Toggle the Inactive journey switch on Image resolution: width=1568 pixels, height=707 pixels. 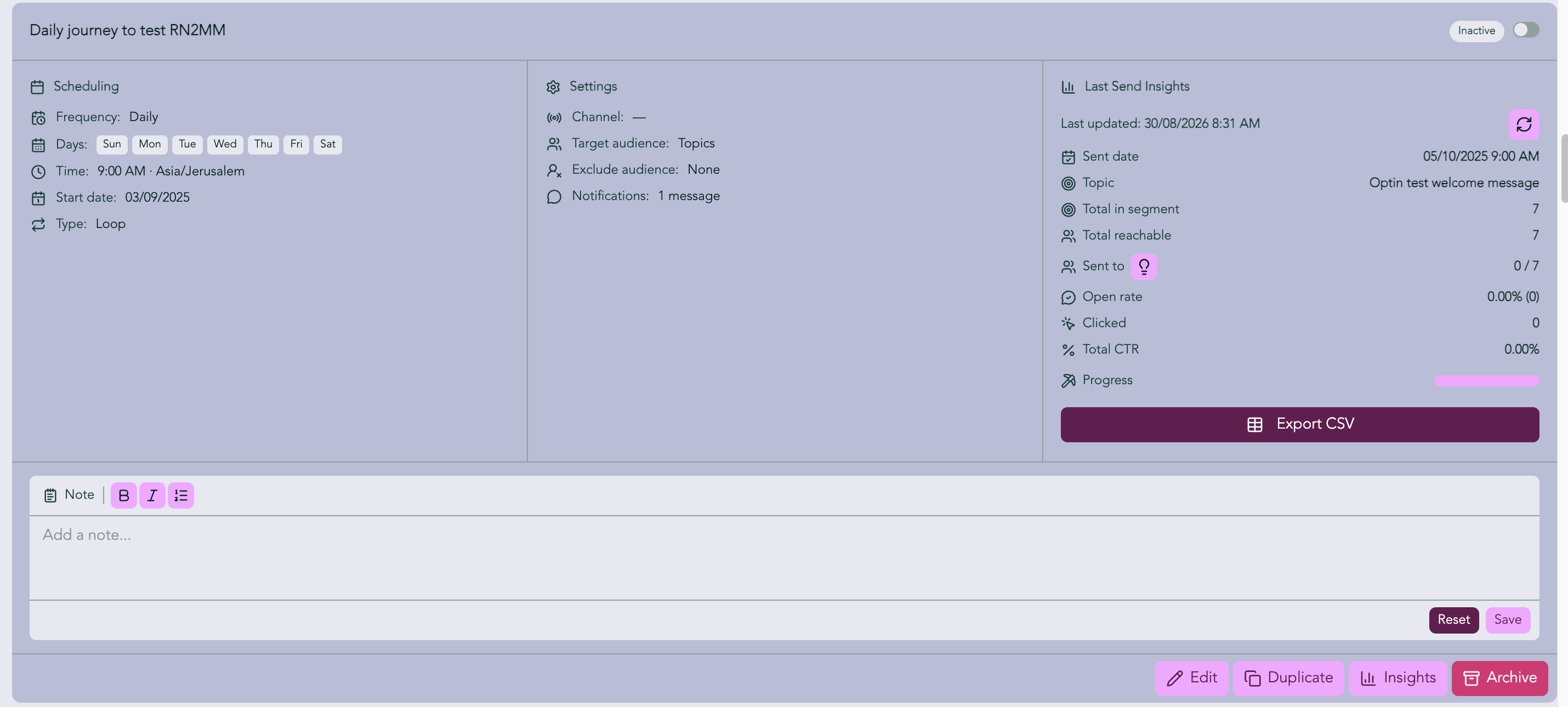point(1526,30)
